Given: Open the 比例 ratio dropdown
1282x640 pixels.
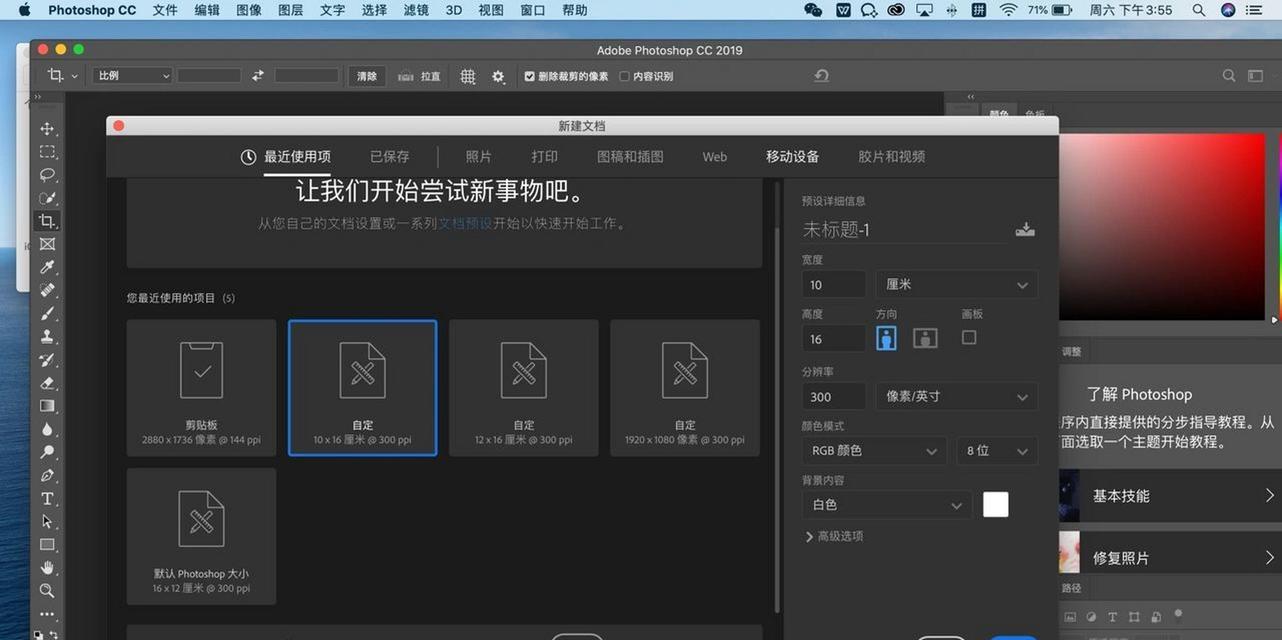Looking at the screenshot, I should (132, 76).
